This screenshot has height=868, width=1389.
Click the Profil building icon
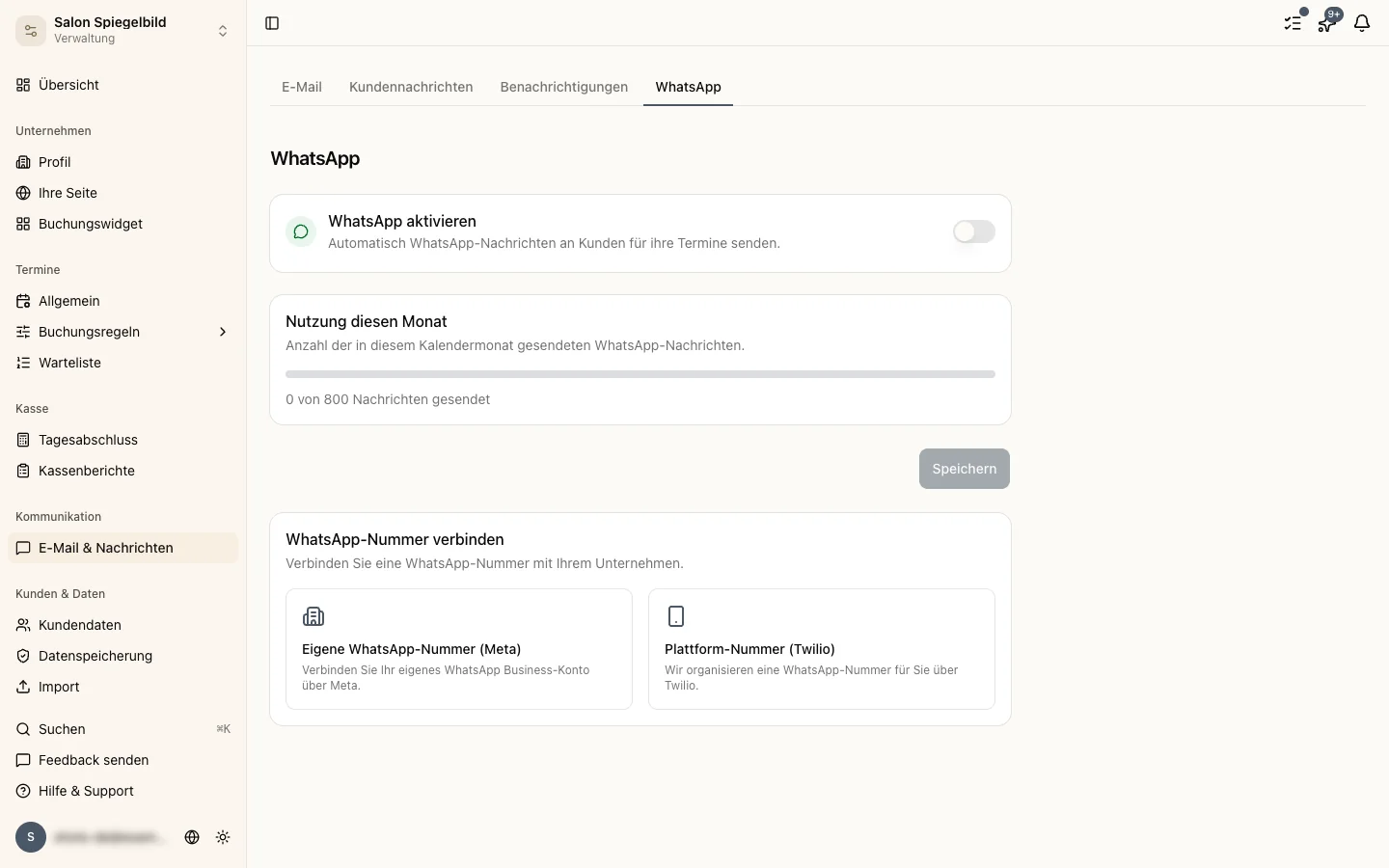click(23, 162)
